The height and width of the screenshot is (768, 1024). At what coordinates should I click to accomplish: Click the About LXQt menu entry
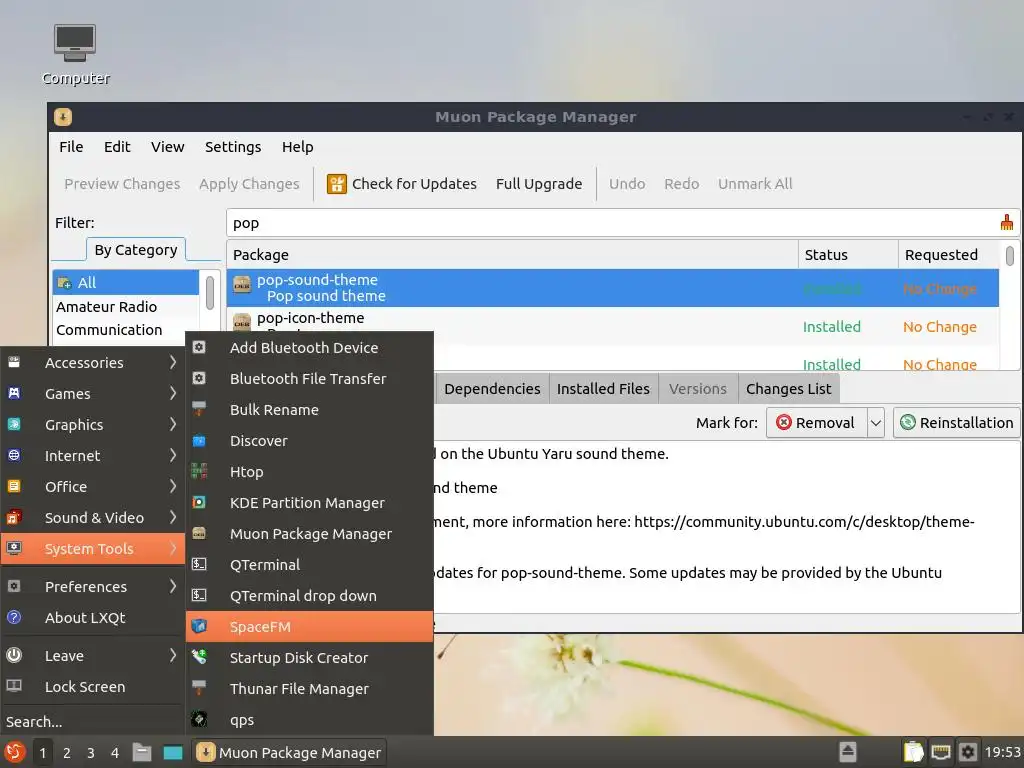click(93, 618)
